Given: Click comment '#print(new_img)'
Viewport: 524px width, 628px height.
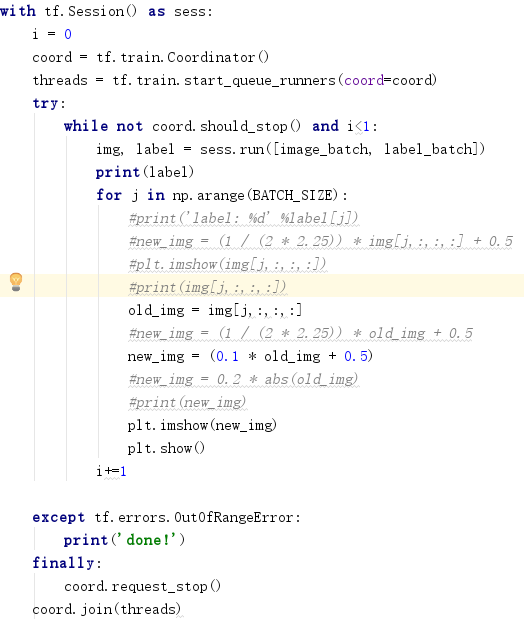Looking at the screenshot, I should (187, 402).
